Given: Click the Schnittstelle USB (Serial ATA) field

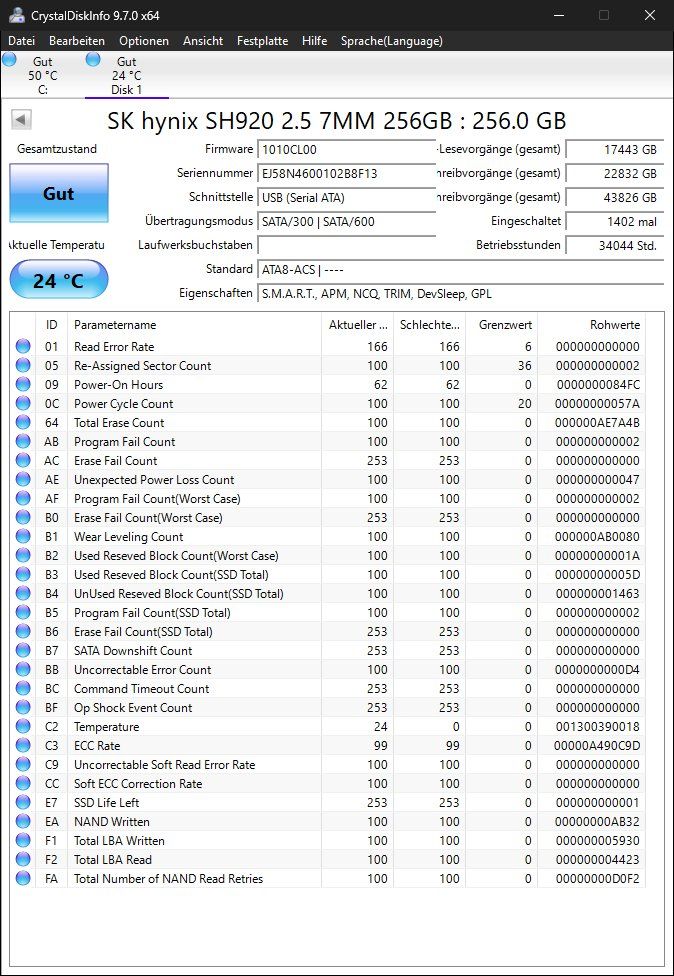Looking at the screenshot, I should tap(346, 198).
